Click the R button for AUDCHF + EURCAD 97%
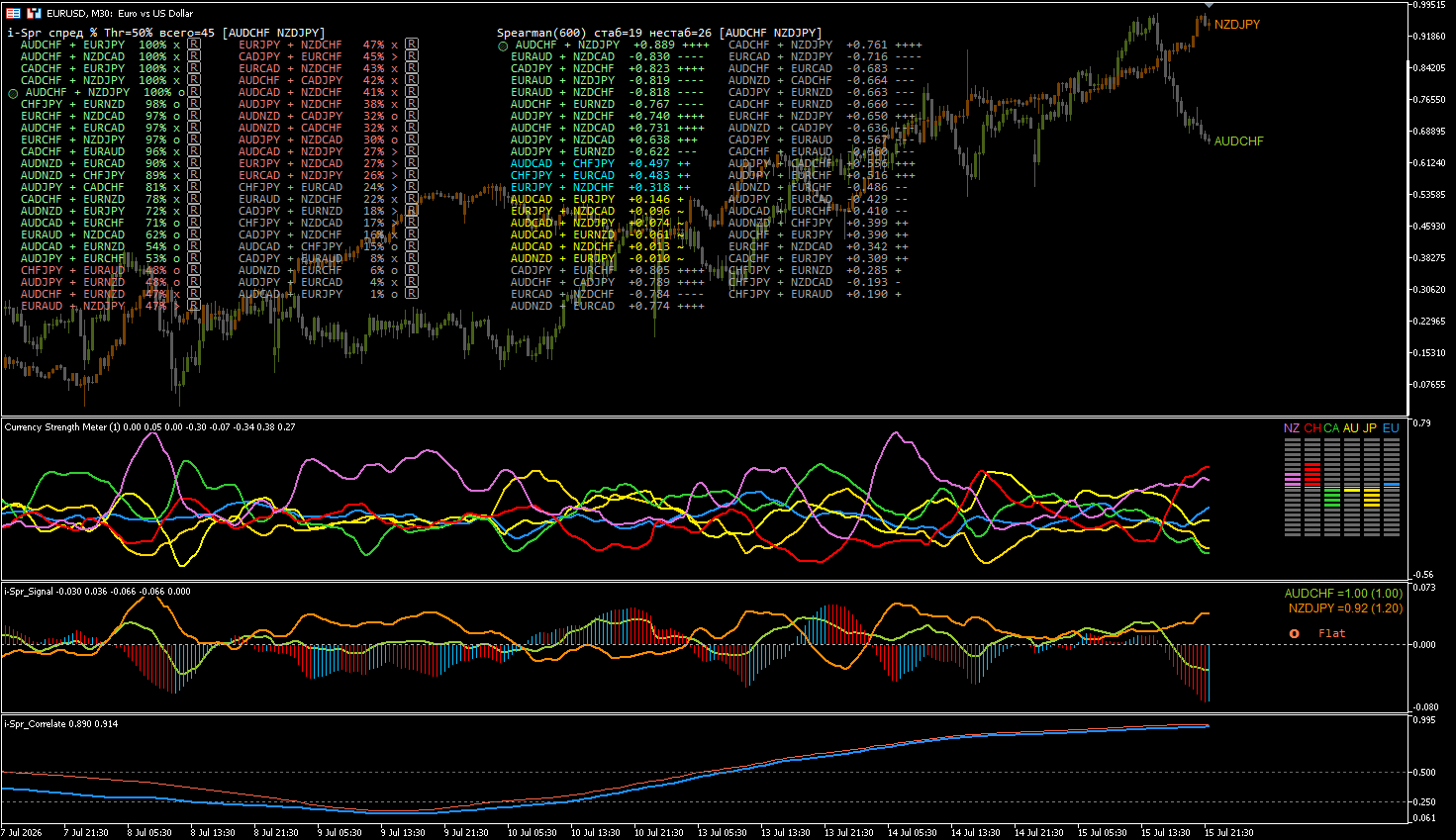Screen dimensions: 1456x840 point(194,128)
